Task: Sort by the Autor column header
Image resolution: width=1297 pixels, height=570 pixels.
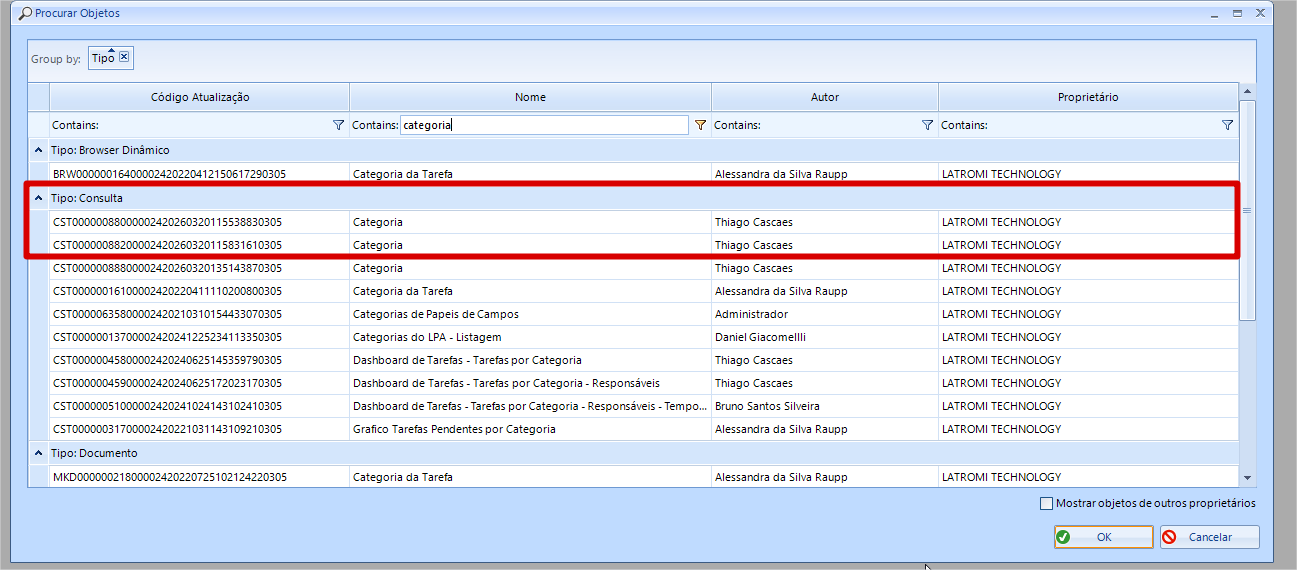Action: [824, 97]
